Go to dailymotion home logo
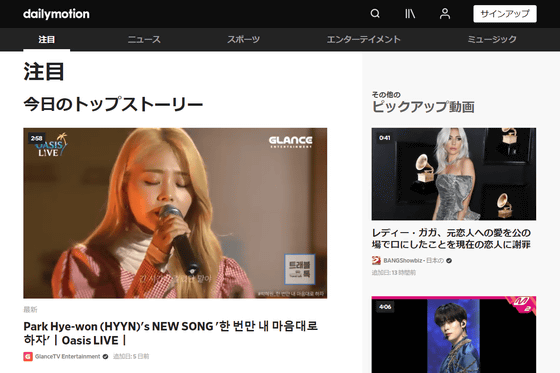The height and width of the screenshot is (373, 560). [56, 14]
